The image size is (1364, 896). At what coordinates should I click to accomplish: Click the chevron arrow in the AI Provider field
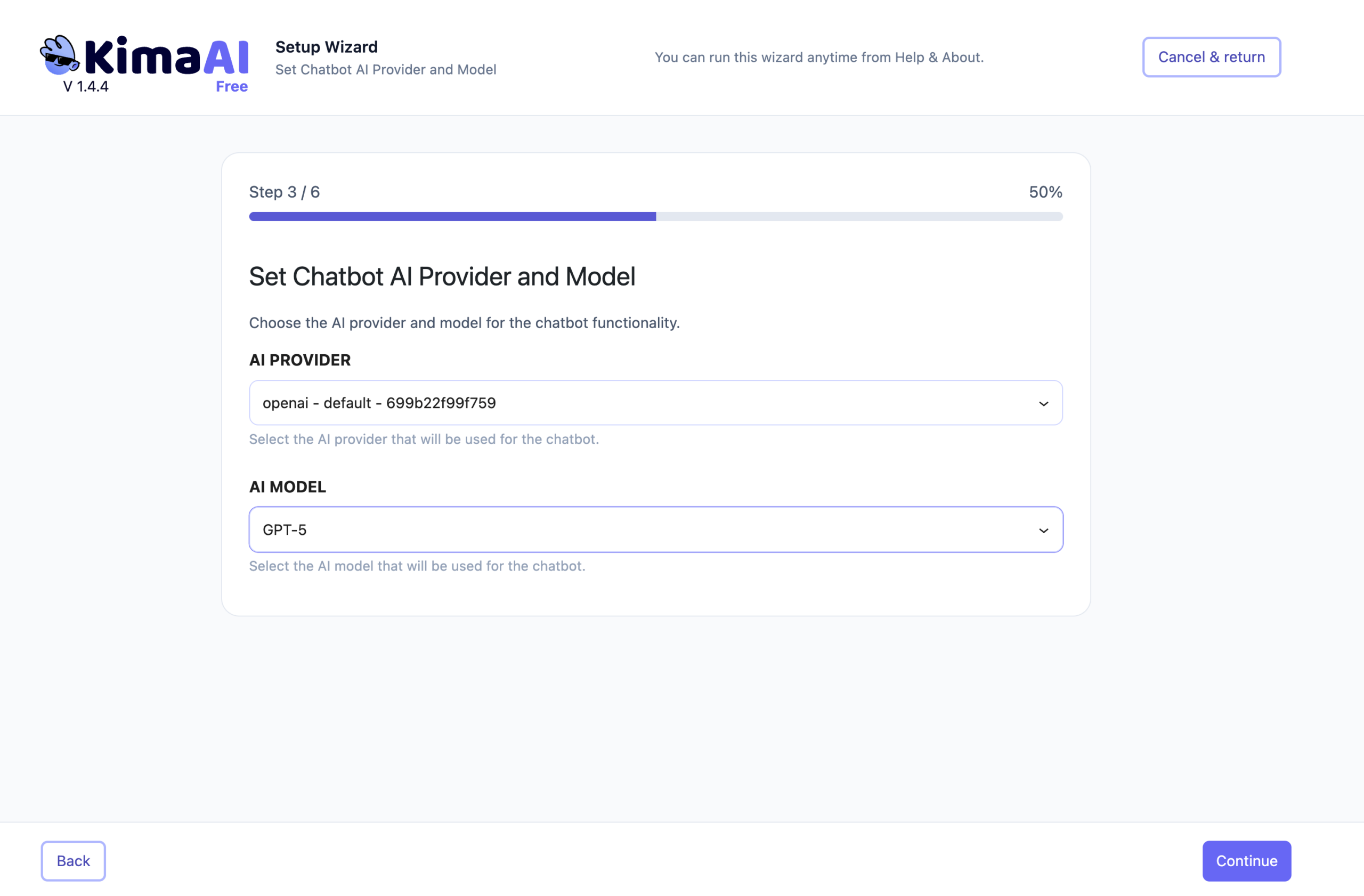point(1043,403)
